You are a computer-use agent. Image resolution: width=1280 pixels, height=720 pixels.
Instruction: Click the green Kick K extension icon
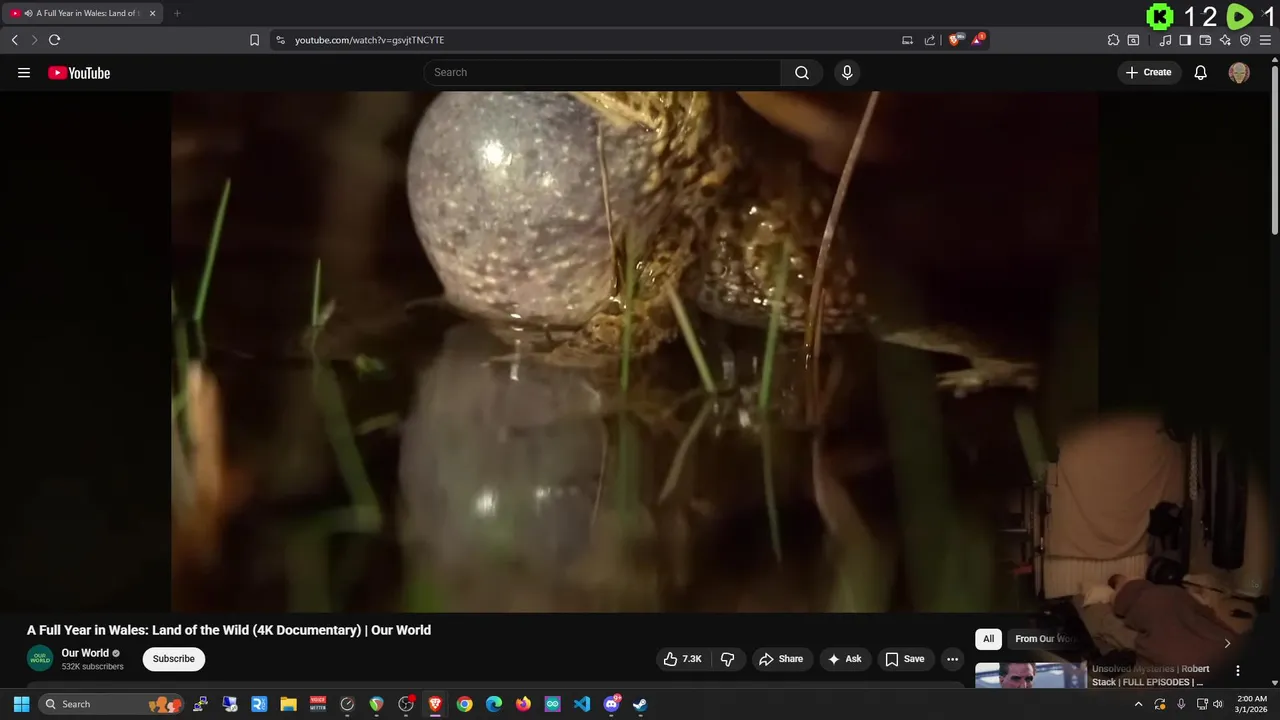(x=1160, y=16)
